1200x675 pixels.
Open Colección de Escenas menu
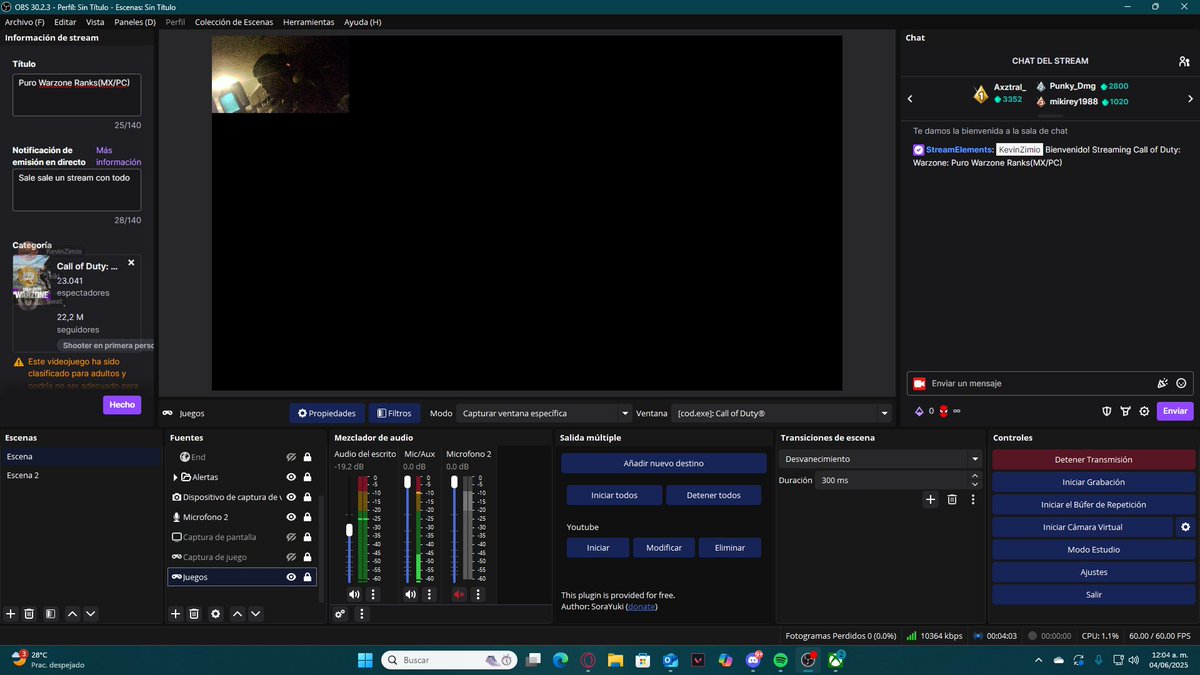(x=235, y=21)
